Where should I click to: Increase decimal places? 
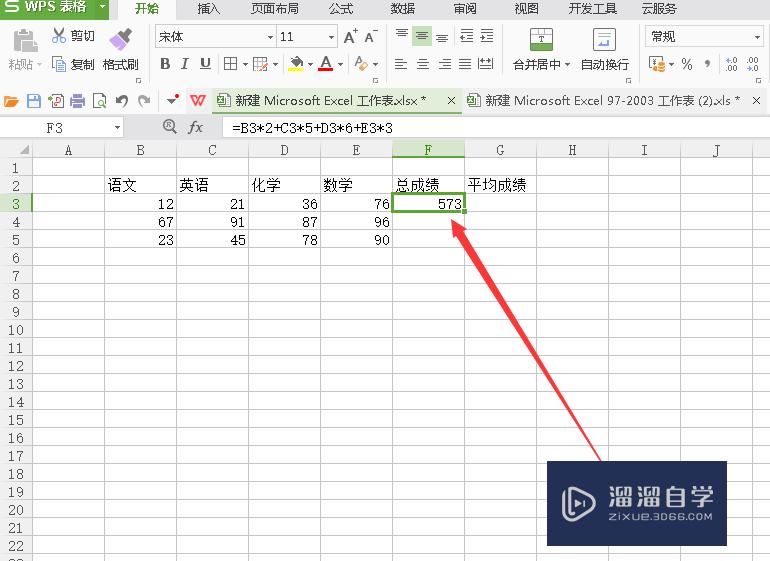731,64
